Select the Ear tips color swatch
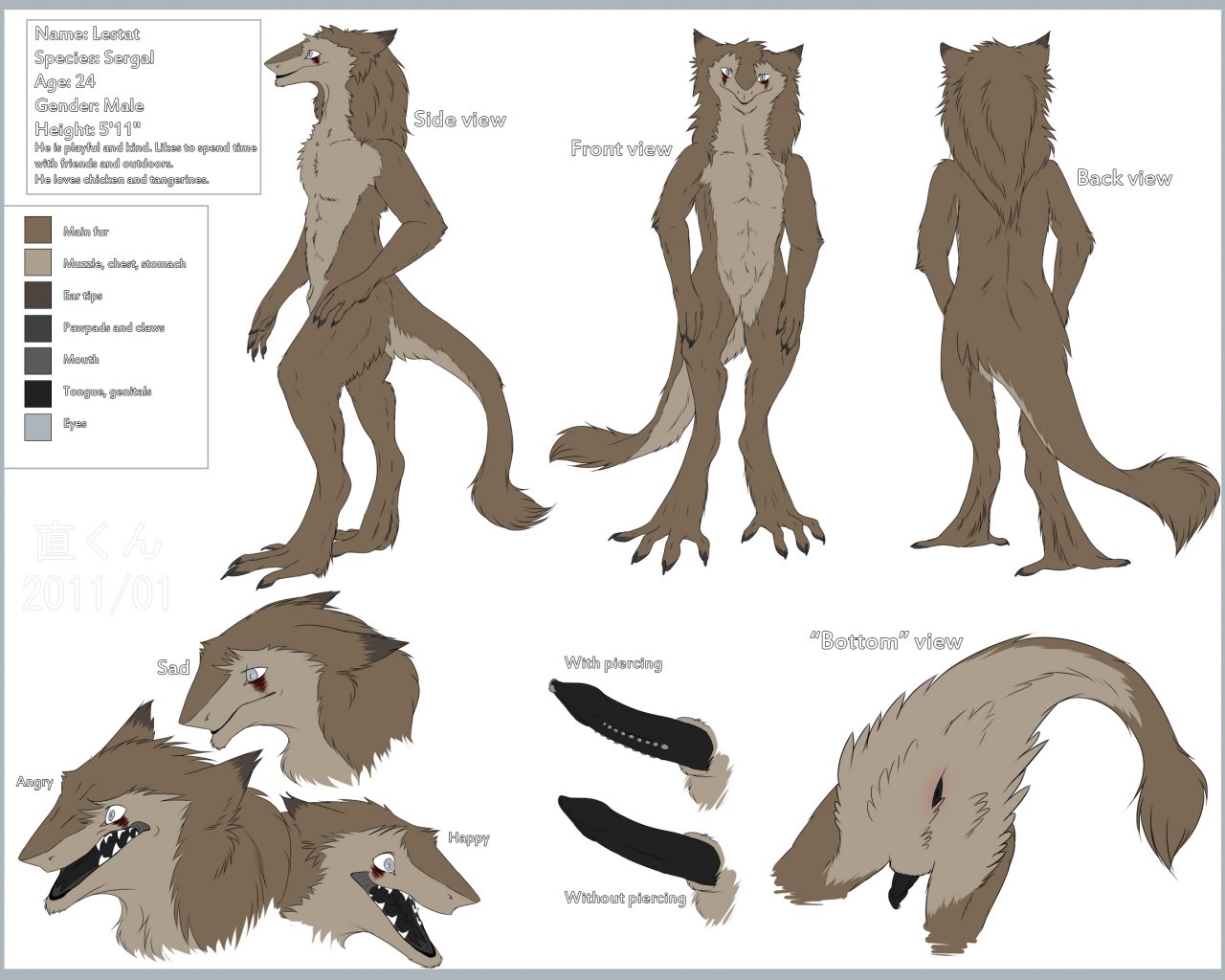 point(37,295)
